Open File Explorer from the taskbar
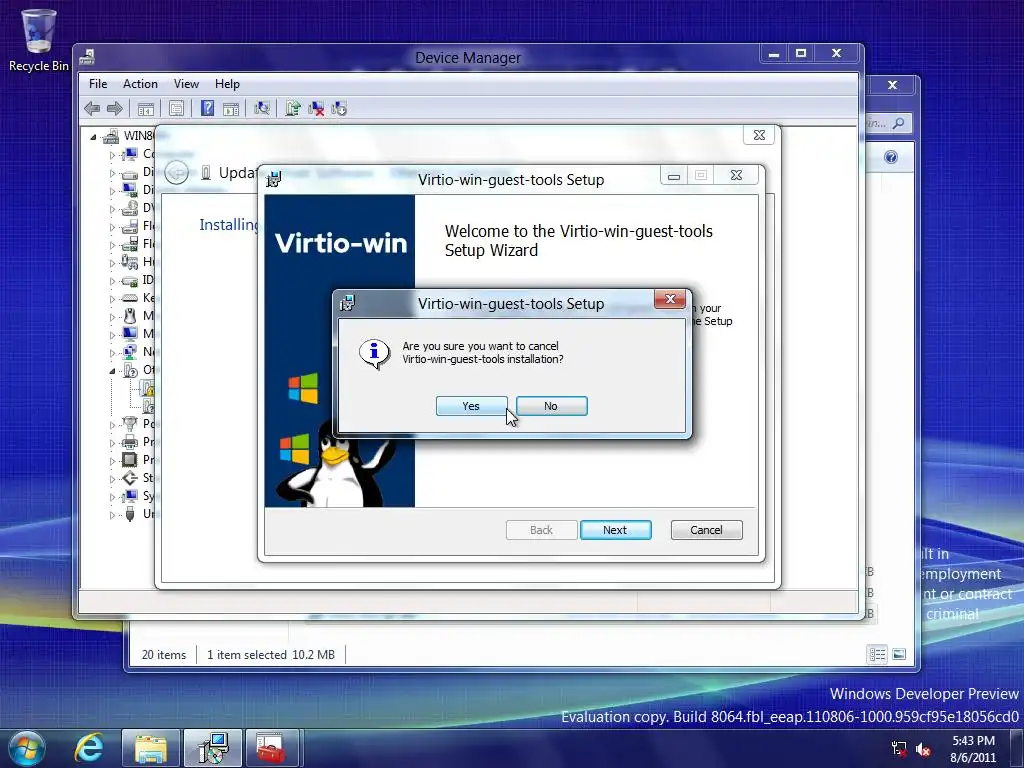This screenshot has width=1024, height=768. pos(151,748)
